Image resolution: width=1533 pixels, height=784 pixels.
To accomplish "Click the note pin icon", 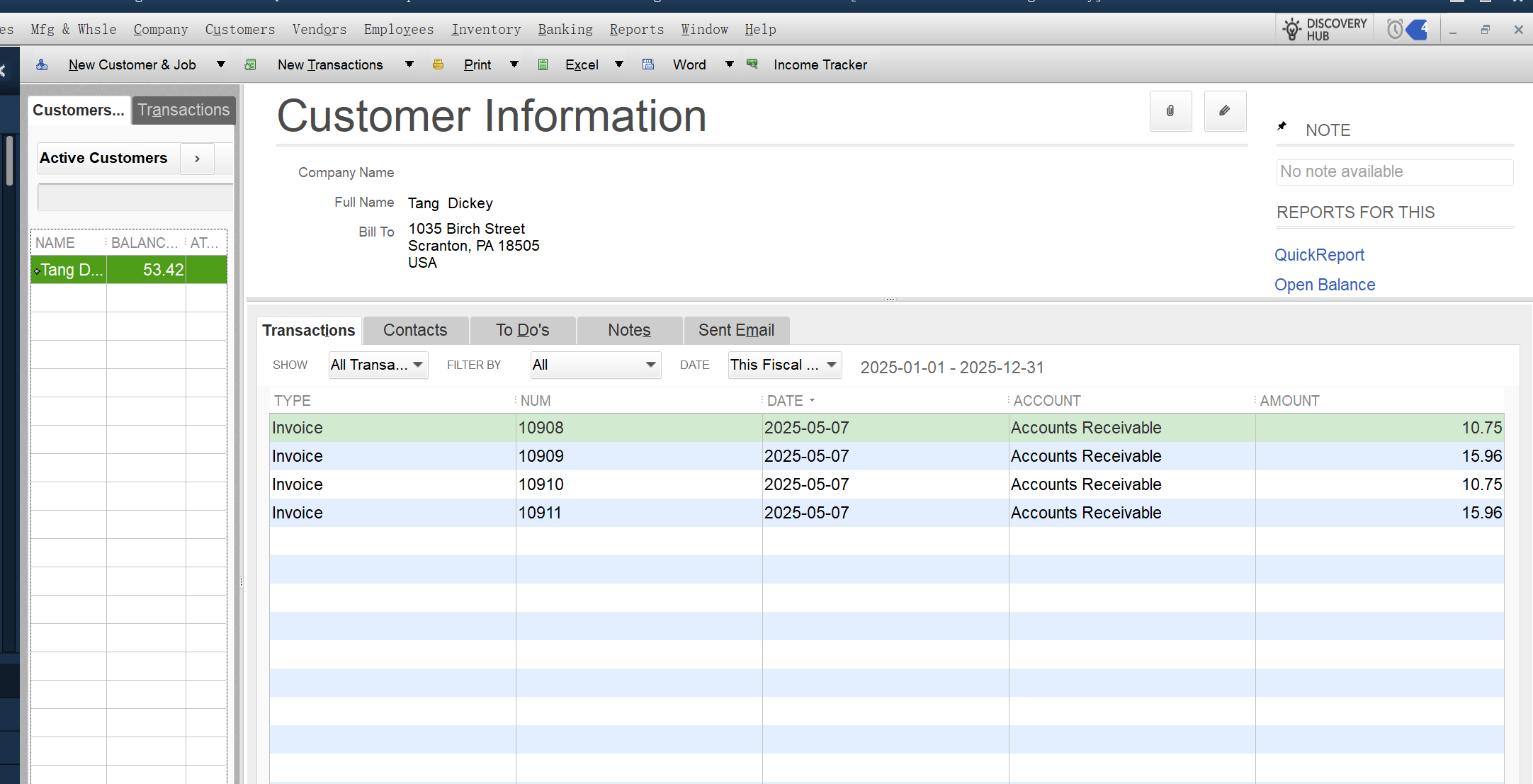I will click(x=1282, y=127).
